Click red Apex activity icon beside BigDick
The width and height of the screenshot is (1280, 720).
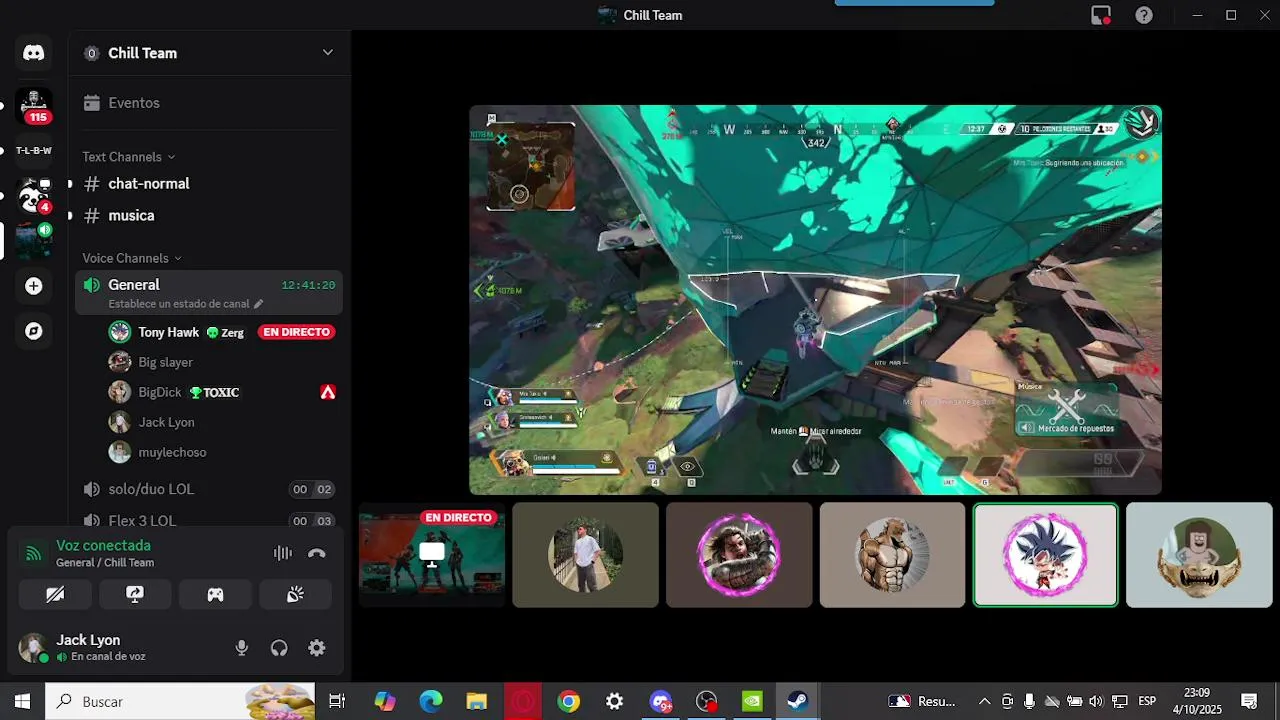(328, 392)
